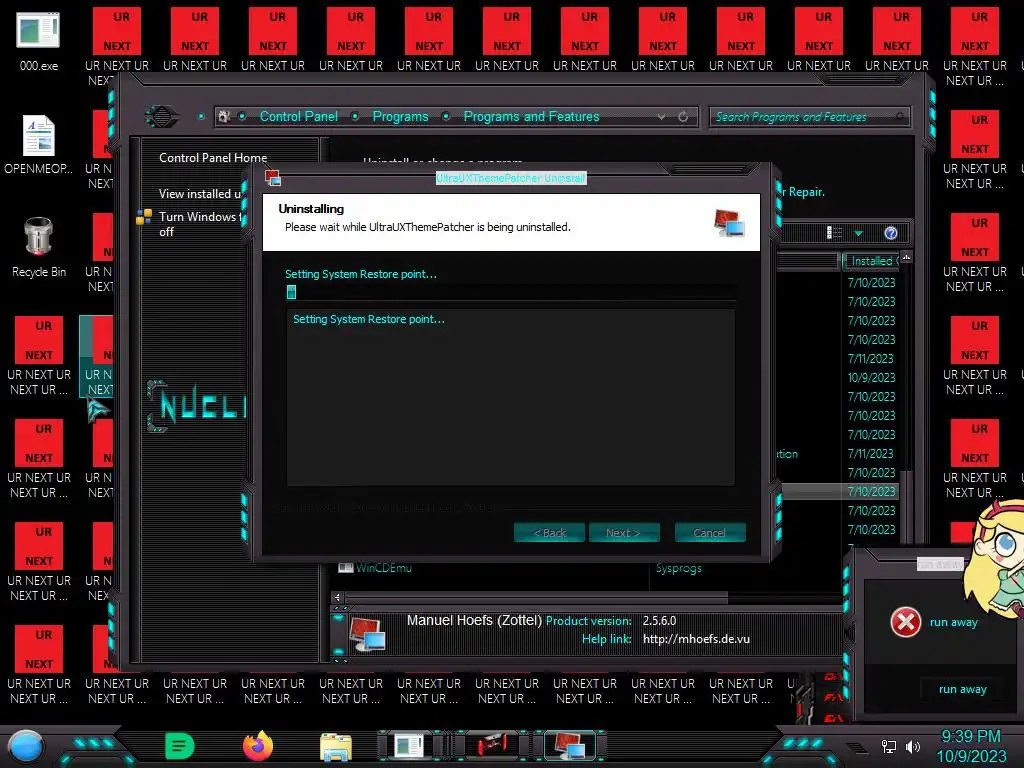The height and width of the screenshot is (768, 1024).
Task: Click the uninstaller title bar icon
Action: click(273, 178)
